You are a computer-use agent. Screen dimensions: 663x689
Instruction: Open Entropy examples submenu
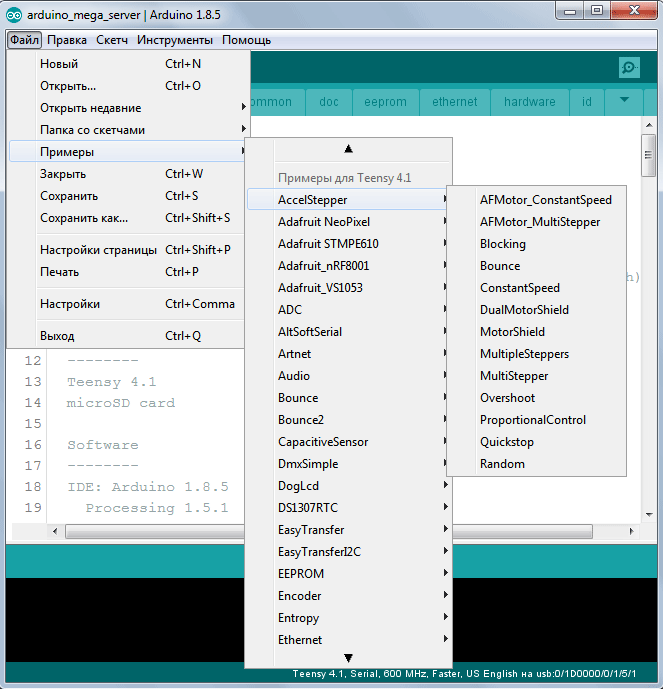click(348, 618)
